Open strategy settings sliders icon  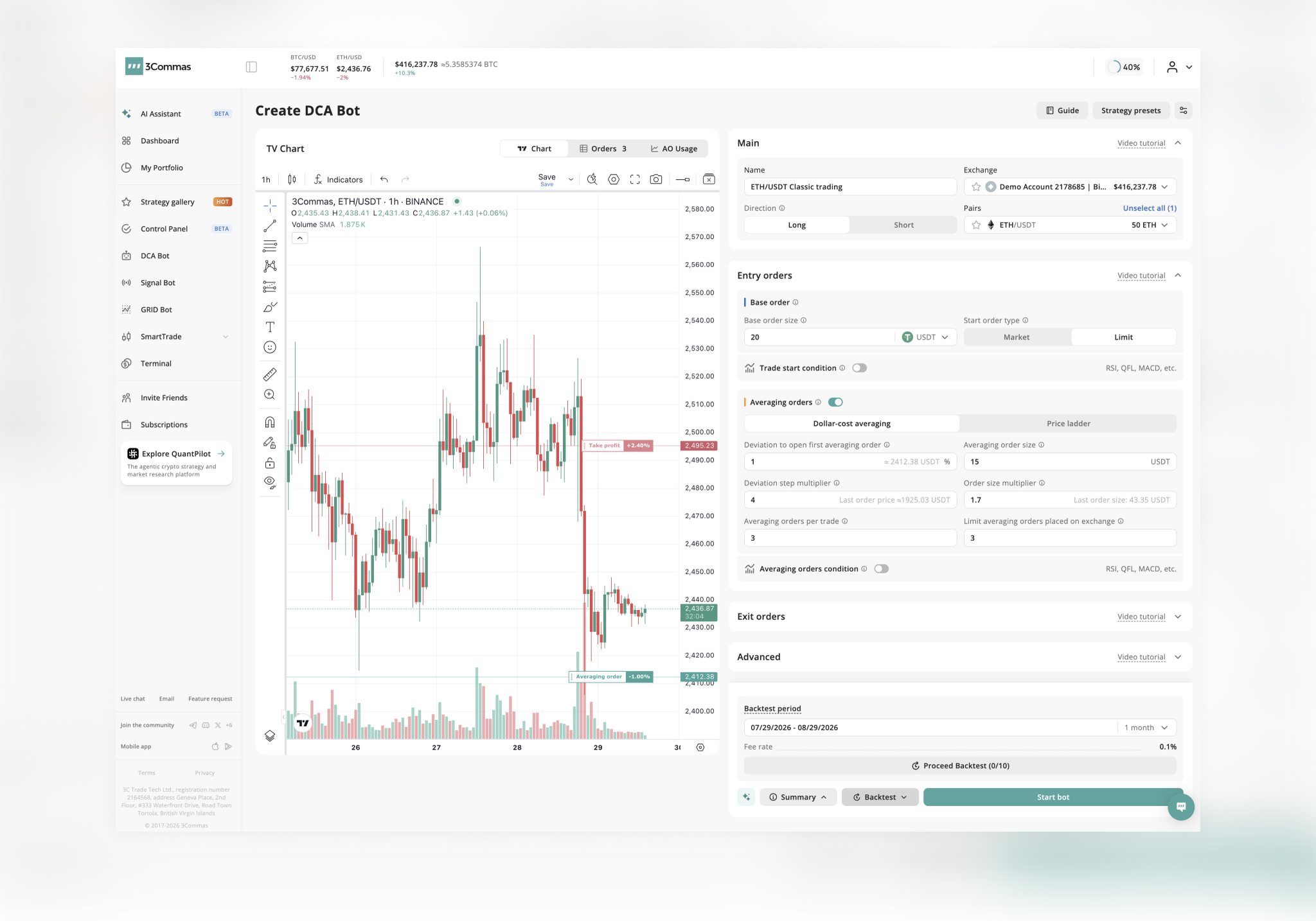point(1184,110)
